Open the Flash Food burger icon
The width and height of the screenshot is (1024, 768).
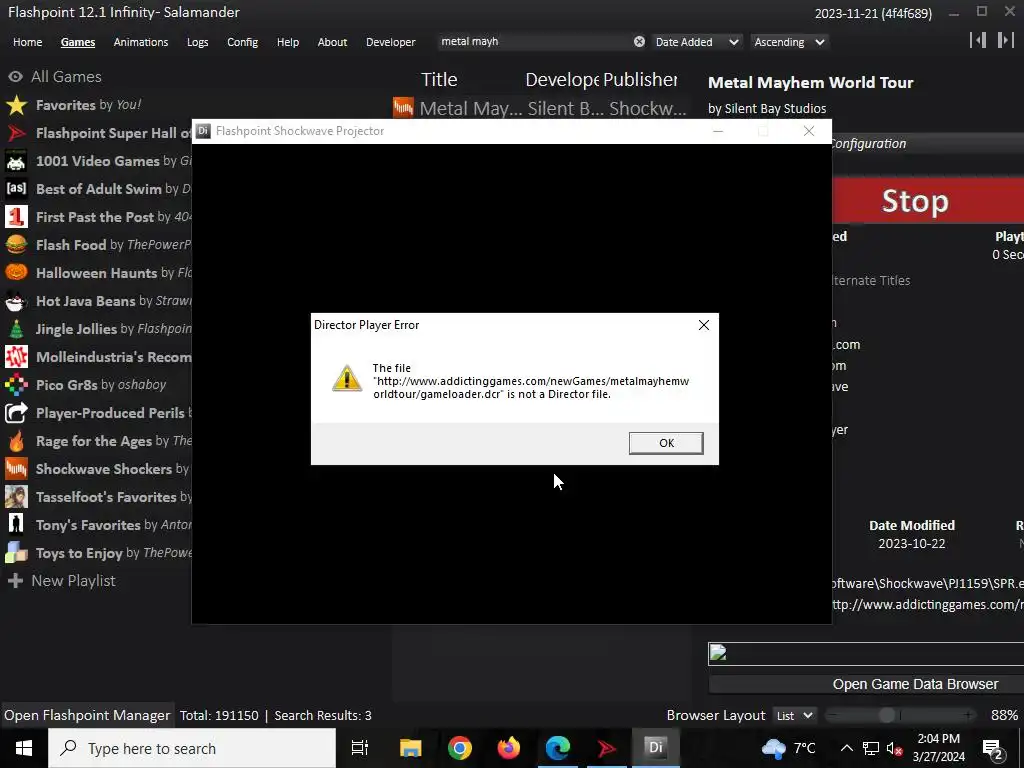coord(16,245)
